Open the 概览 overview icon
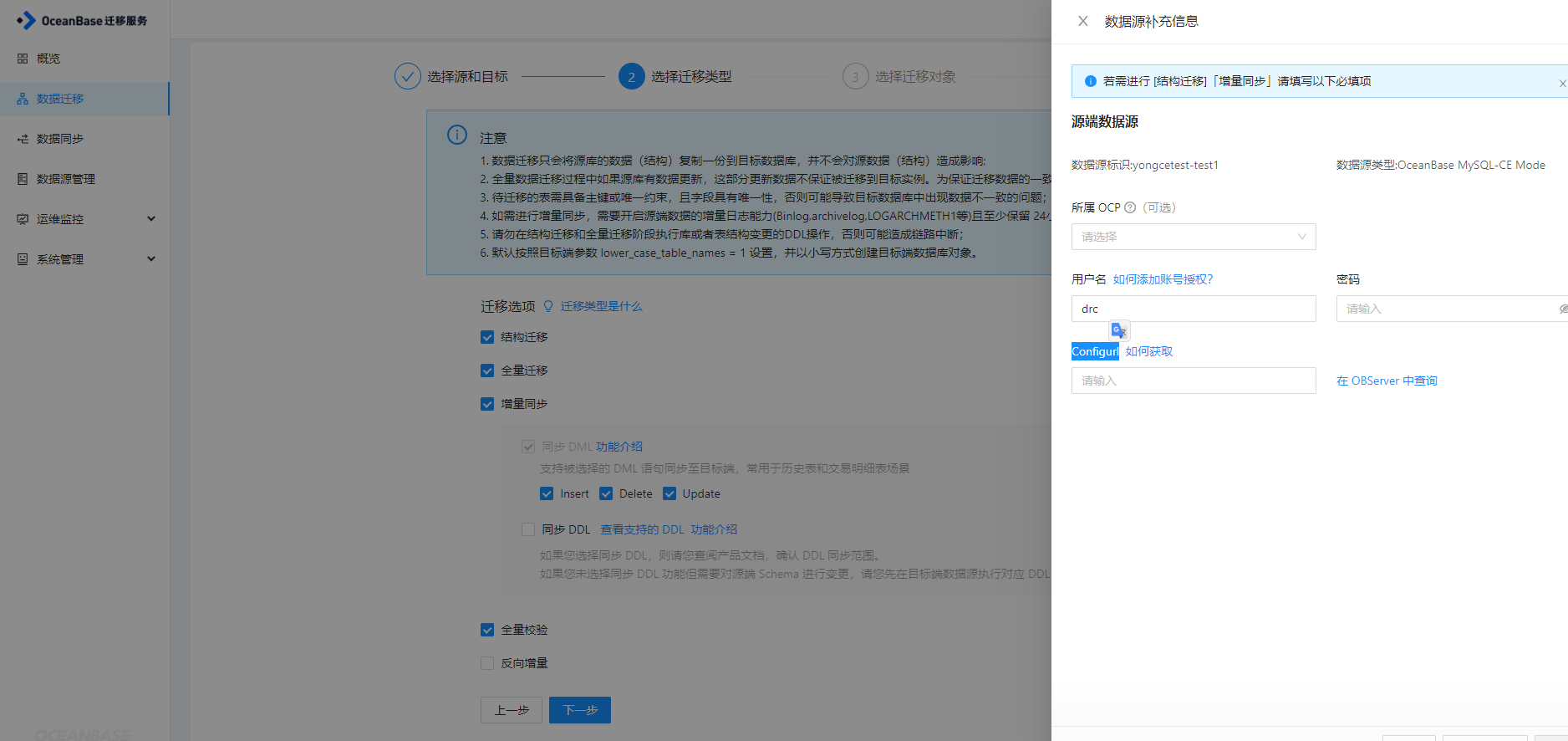Viewport: 1568px width, 741px height. click(23, 59)
